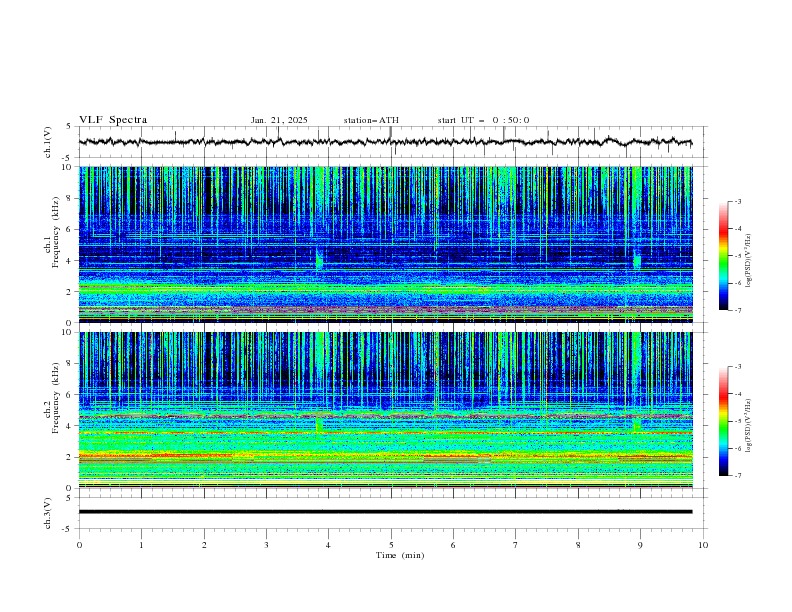Screen dimensions: 792x612
Task: Click the upper colorbar 'log(PSD)(V²/Hz)' label
Action: click(749, 260)
